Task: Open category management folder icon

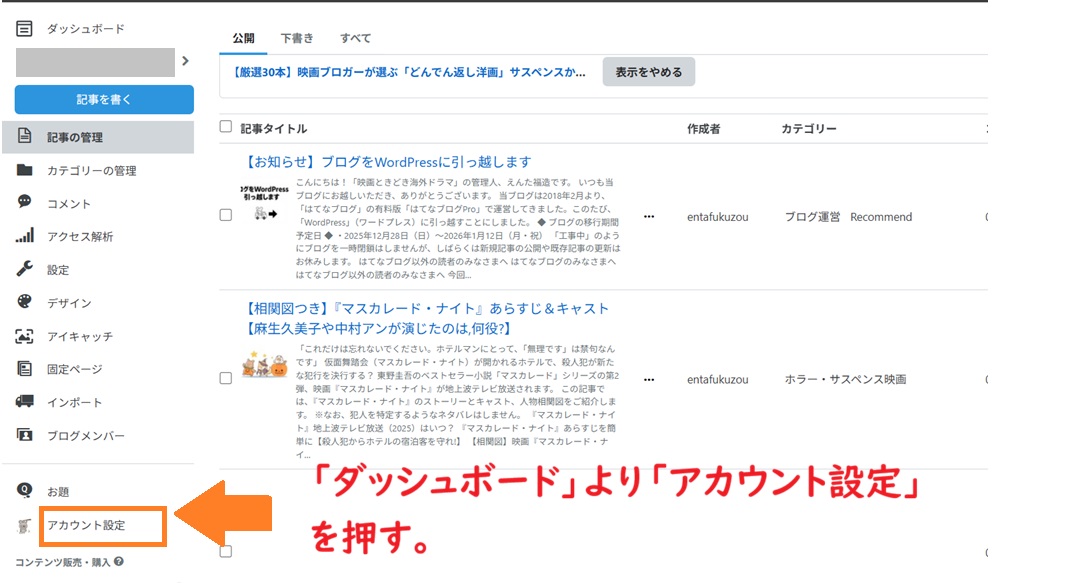Action: 25,170
